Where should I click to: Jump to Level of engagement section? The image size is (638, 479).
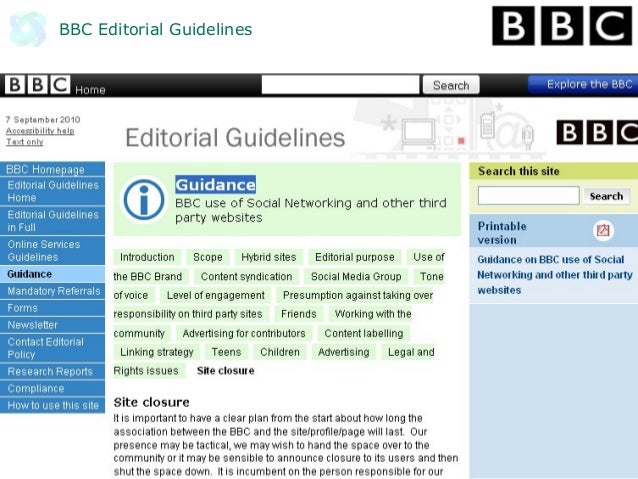(x=216, y=295)
